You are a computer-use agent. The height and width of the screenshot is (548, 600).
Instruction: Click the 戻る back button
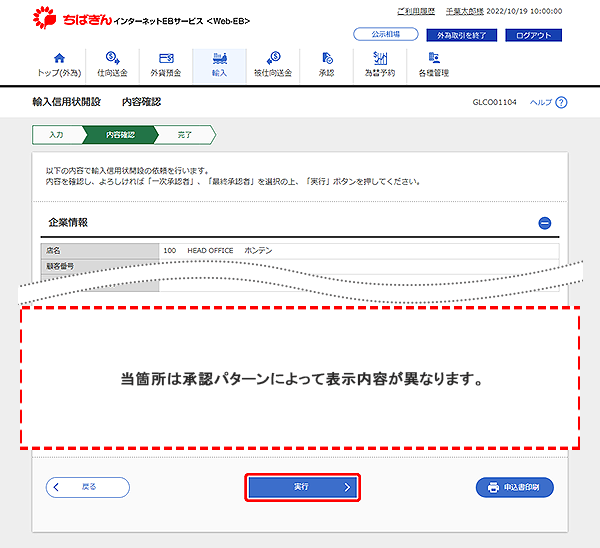pos(88,487)
